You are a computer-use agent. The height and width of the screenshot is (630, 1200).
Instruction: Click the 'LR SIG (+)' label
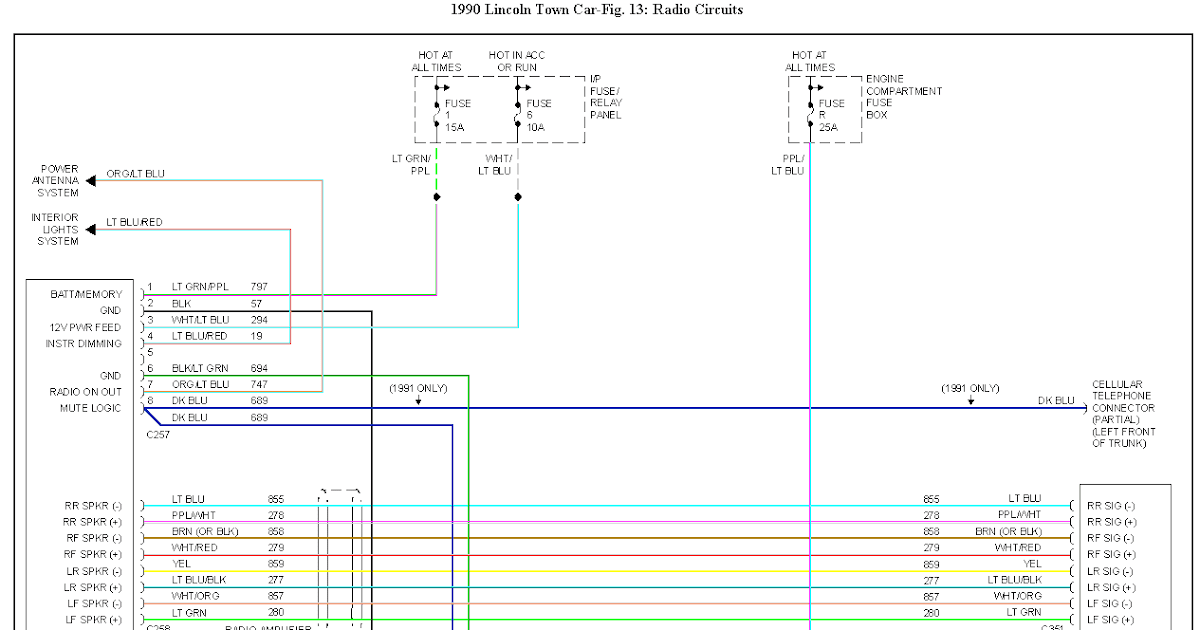click(x=1112, y=587)
